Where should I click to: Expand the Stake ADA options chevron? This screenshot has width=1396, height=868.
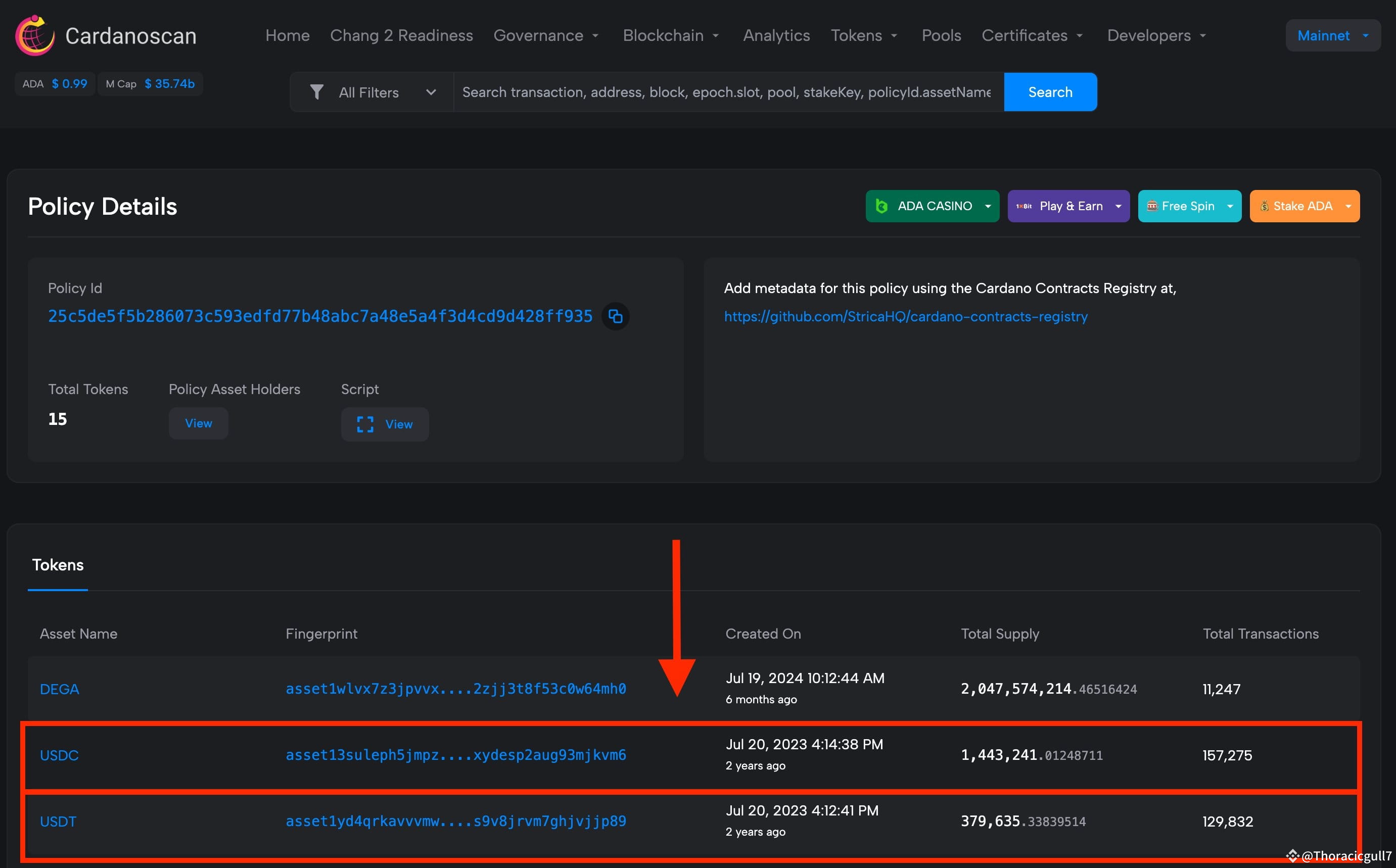[x=1349, y=206]
